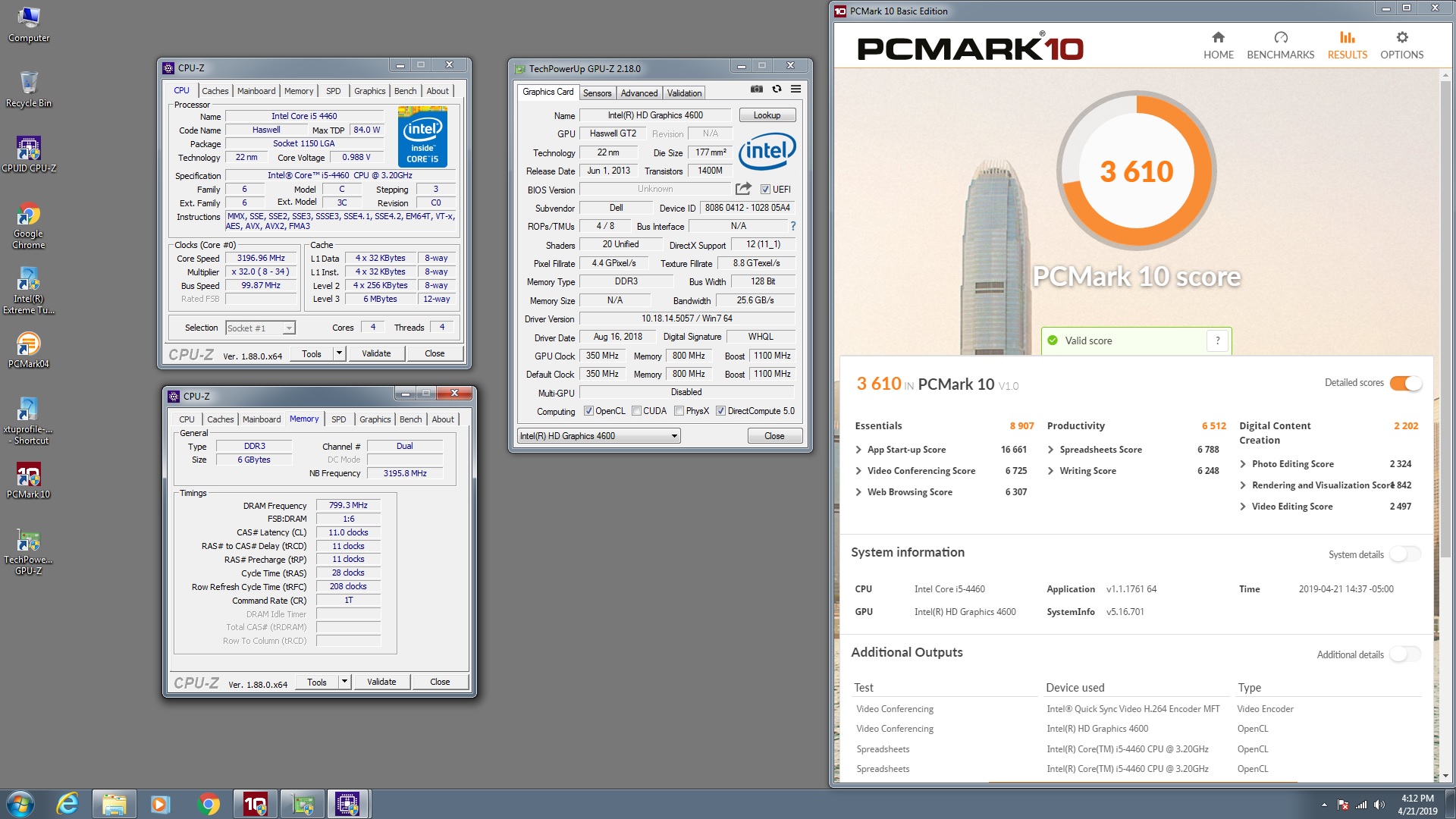
Task: Launch PCMark 10 desktop shortcut
Action: (29, 481)
